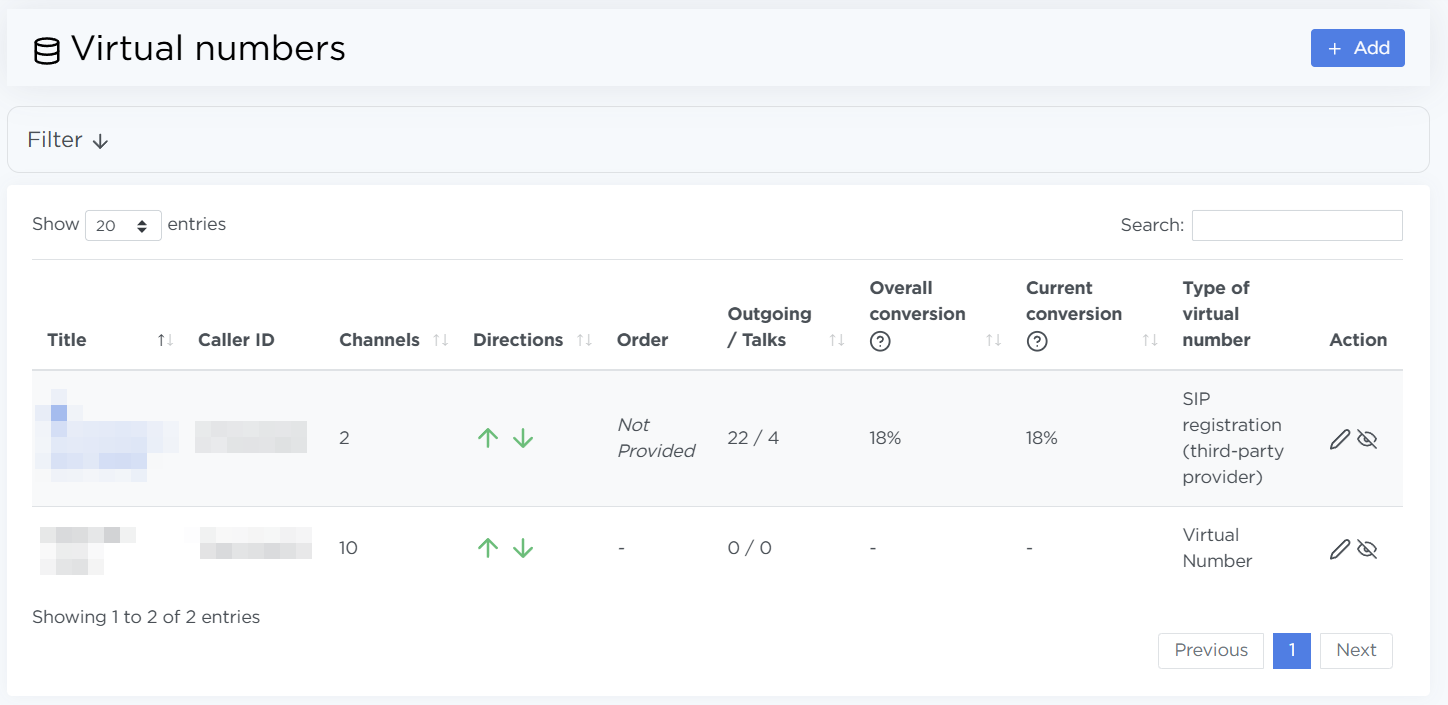Sort table by Title column arrows
Viewport: 1448px width, 705px height.
(166, 340)
